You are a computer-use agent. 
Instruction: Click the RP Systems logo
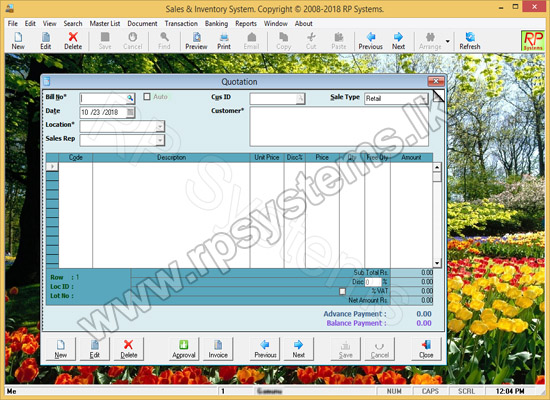click(532, 41)
